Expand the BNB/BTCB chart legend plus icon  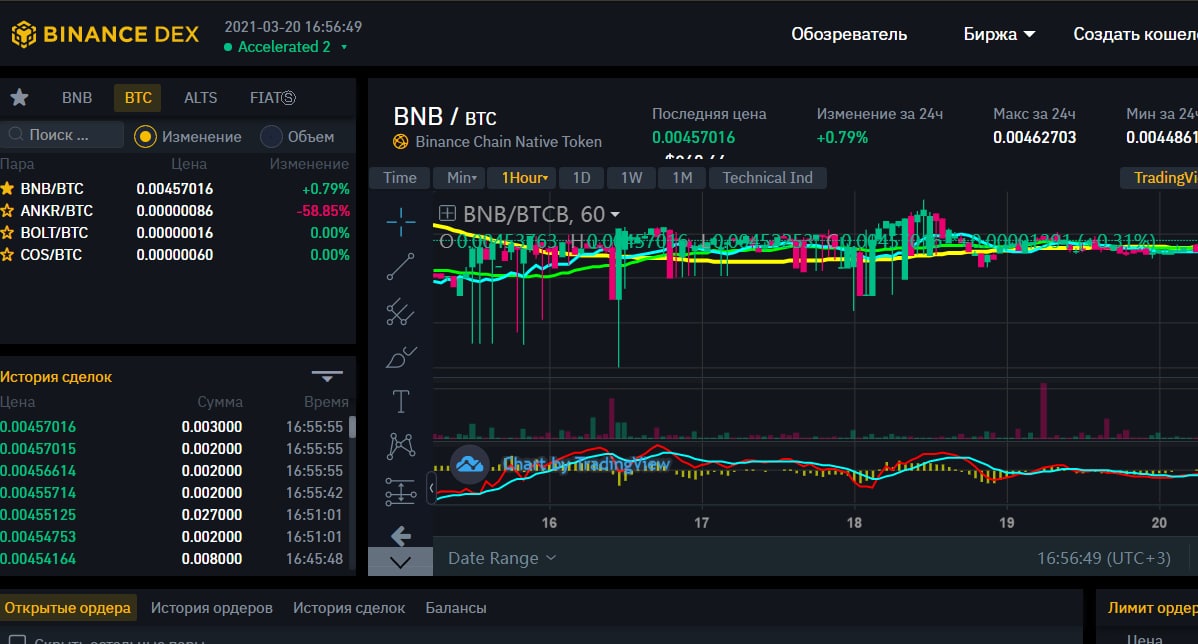pyautogui.click(x=447, y=214)
